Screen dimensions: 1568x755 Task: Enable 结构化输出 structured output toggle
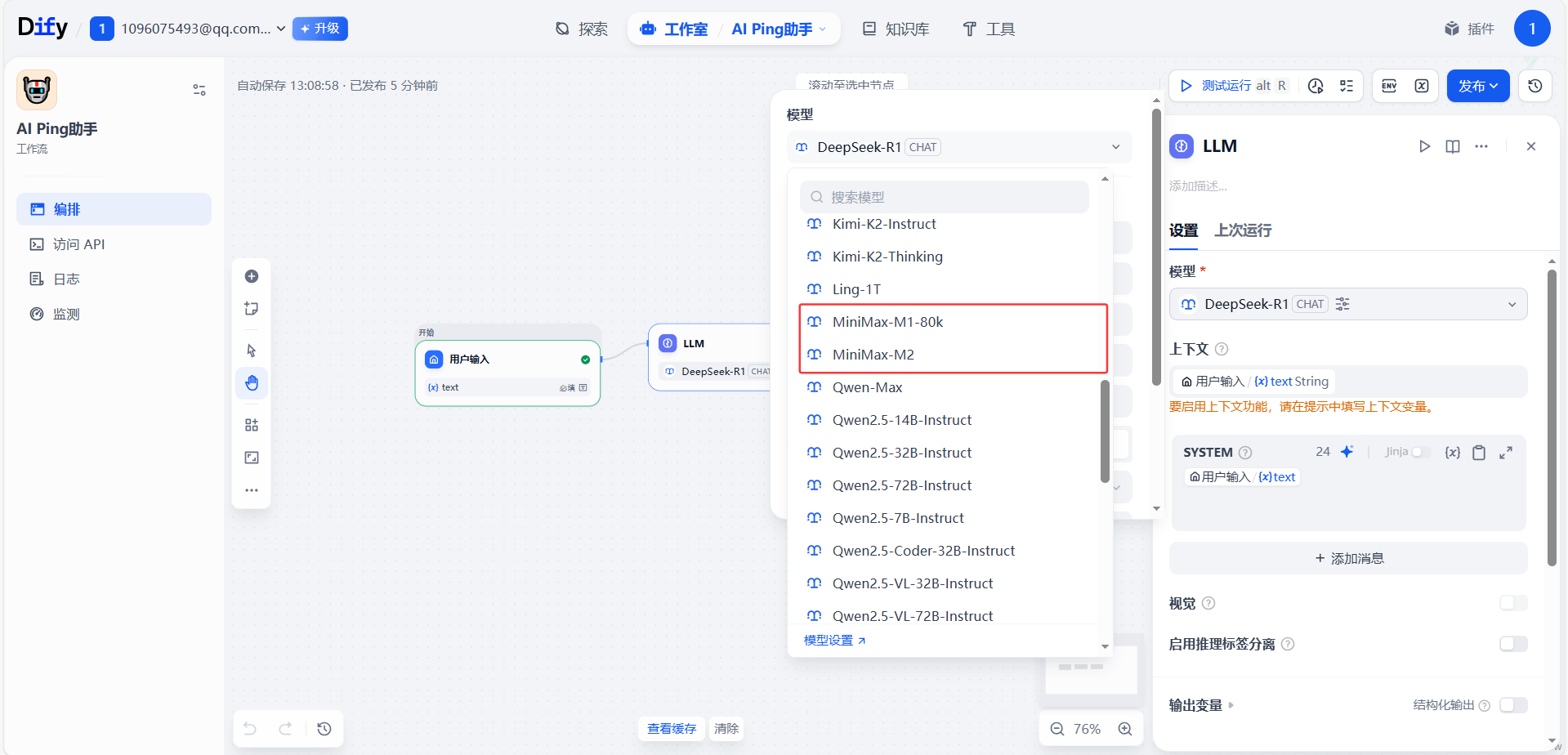(x=1513, y=705)
